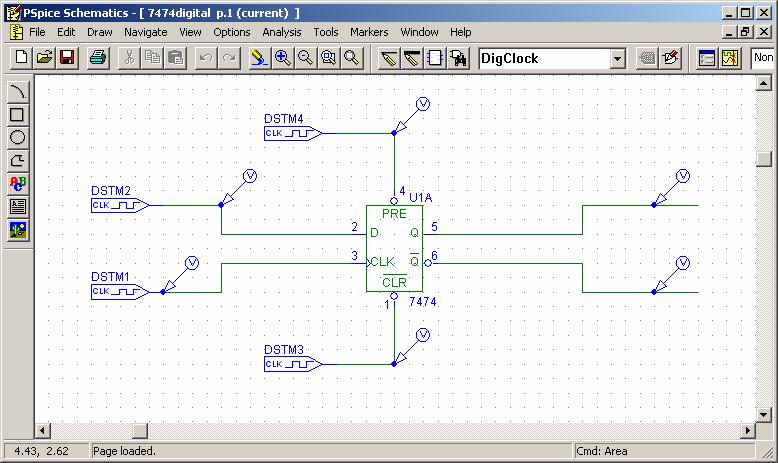Viewport: 778px width, 463px height.
Task: Click the Copy icon in toolbar
Action: pos(152,58)
